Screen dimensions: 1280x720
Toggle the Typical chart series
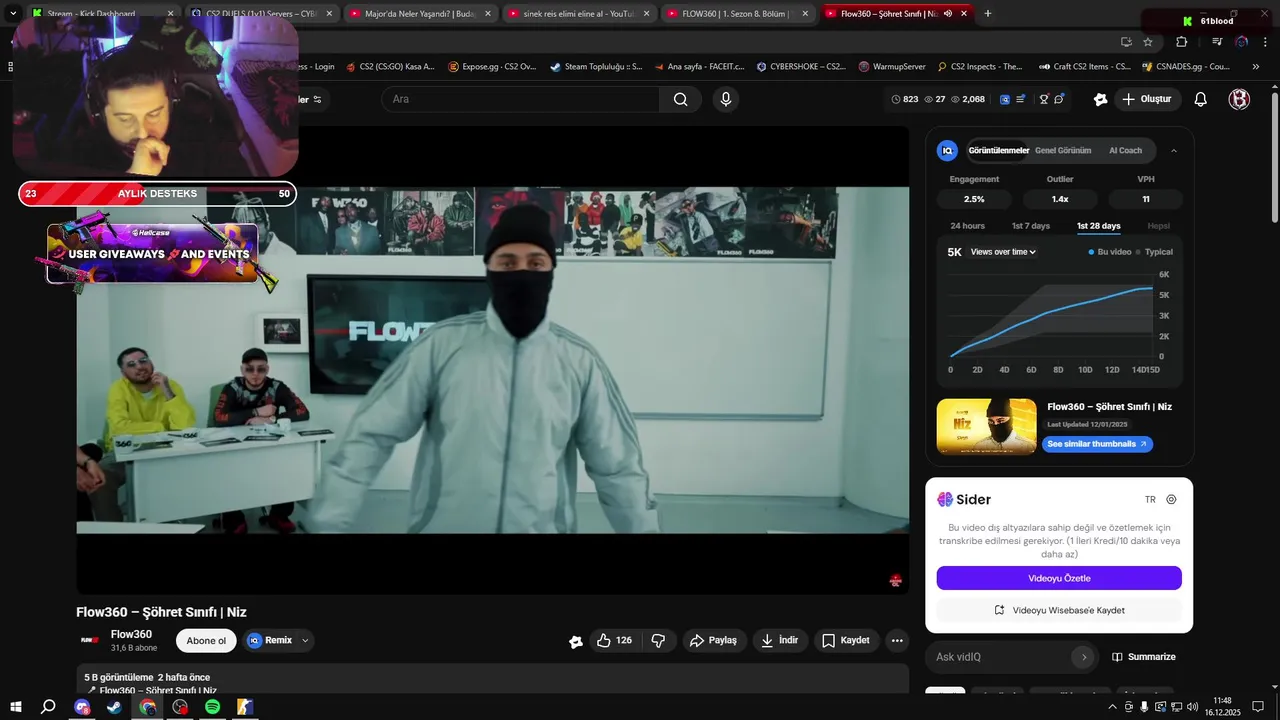click(1155, 252)
